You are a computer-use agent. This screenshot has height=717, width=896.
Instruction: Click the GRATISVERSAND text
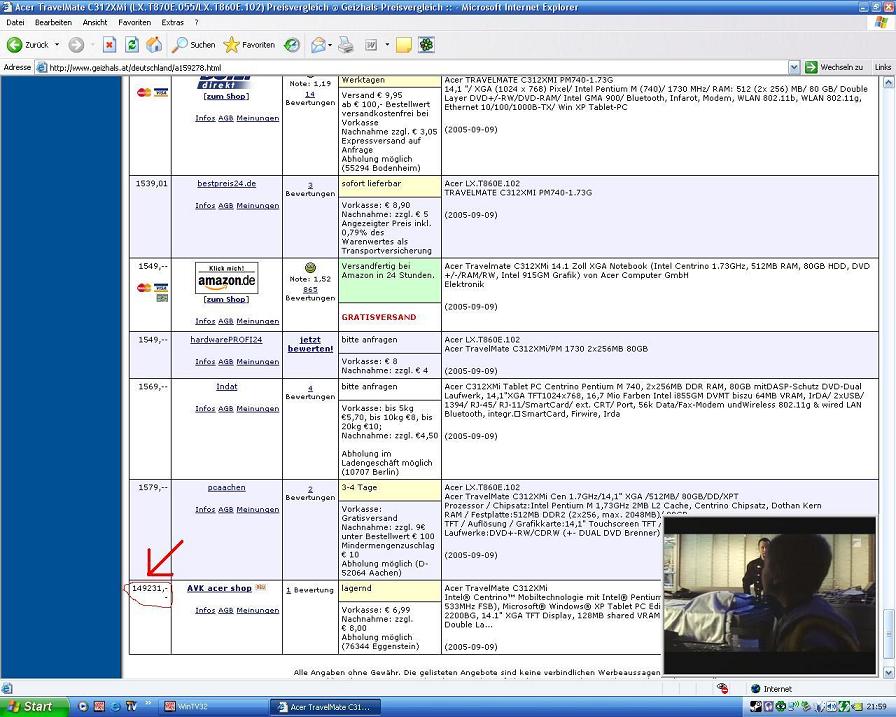379,317
